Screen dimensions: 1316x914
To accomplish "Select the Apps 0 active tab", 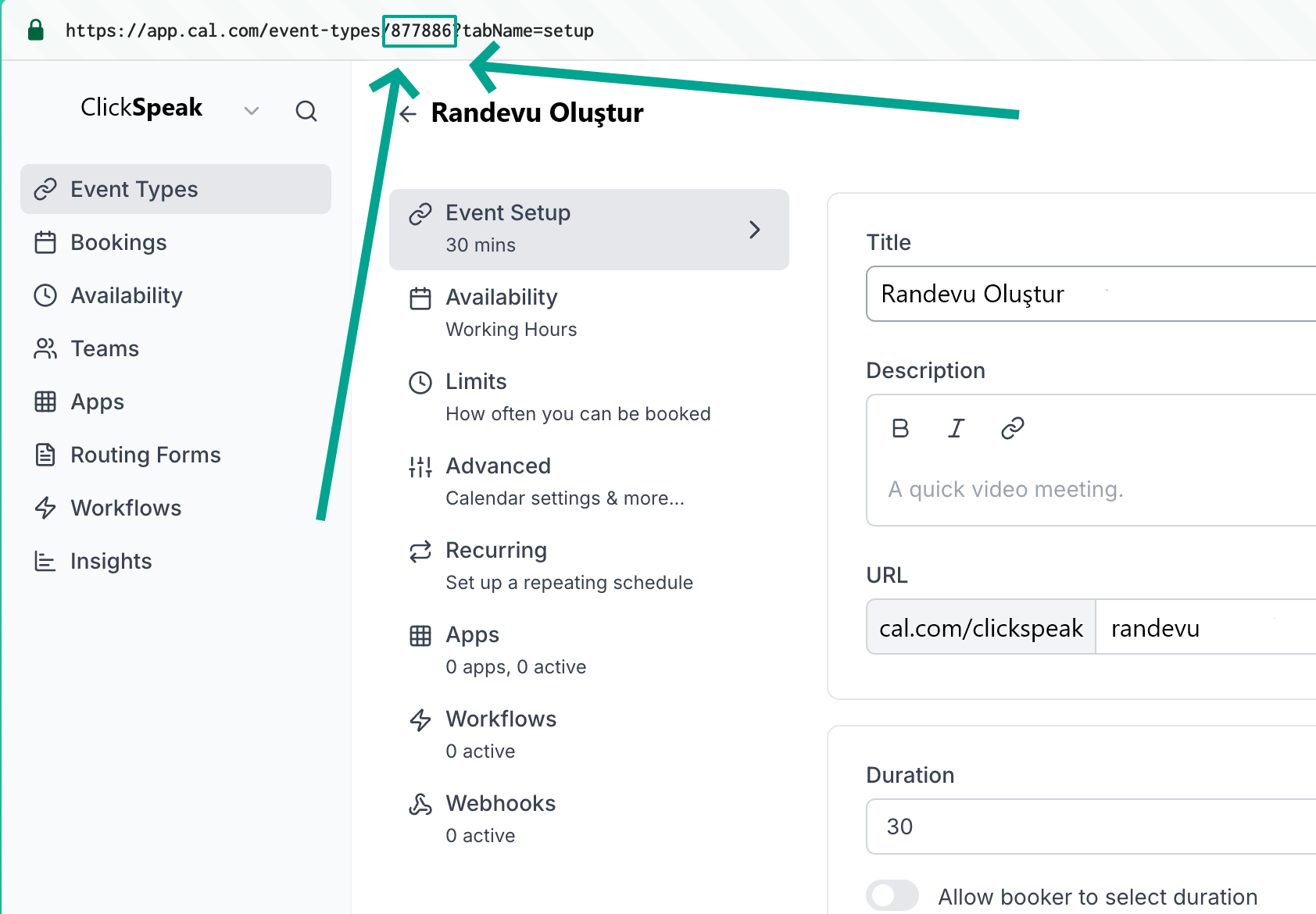I will pyautogui.click(x=589, y=650).
